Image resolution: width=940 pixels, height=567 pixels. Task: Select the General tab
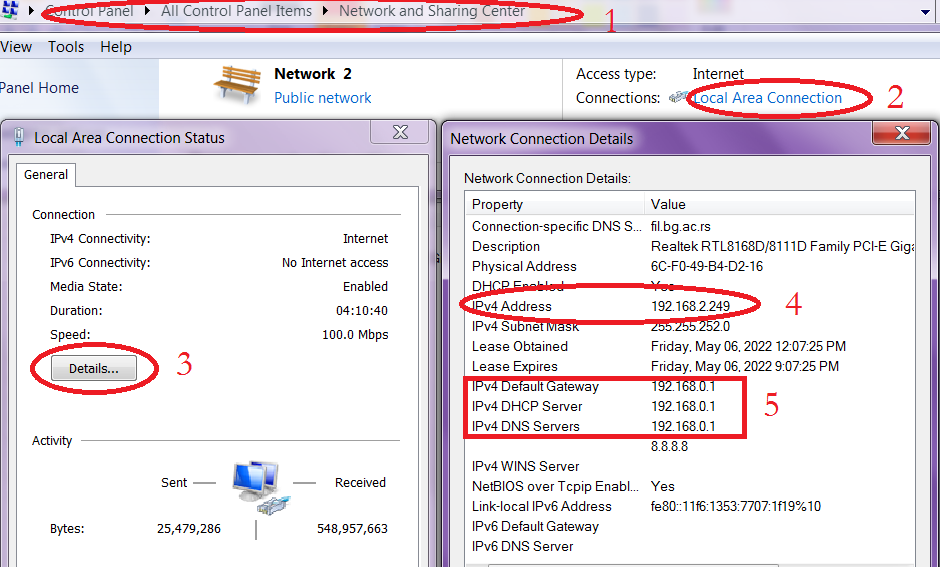pyautogui.click(x=46, y=174)
